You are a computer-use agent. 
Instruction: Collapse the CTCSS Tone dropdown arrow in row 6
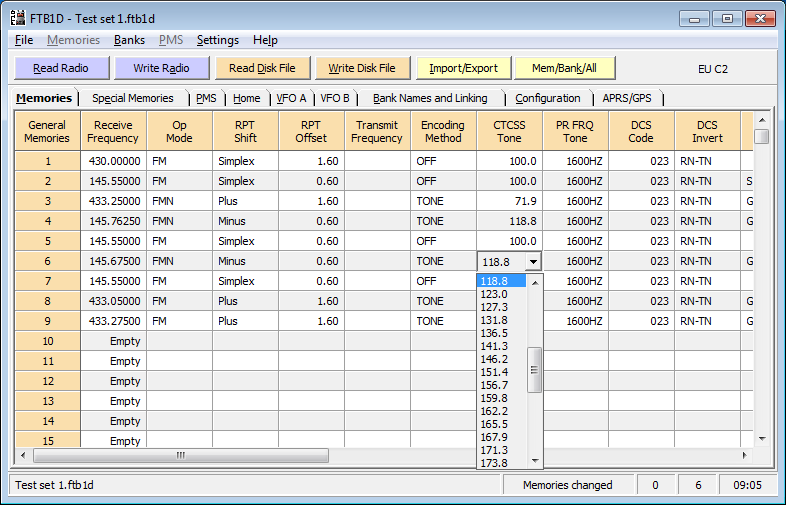coord(533,261)
